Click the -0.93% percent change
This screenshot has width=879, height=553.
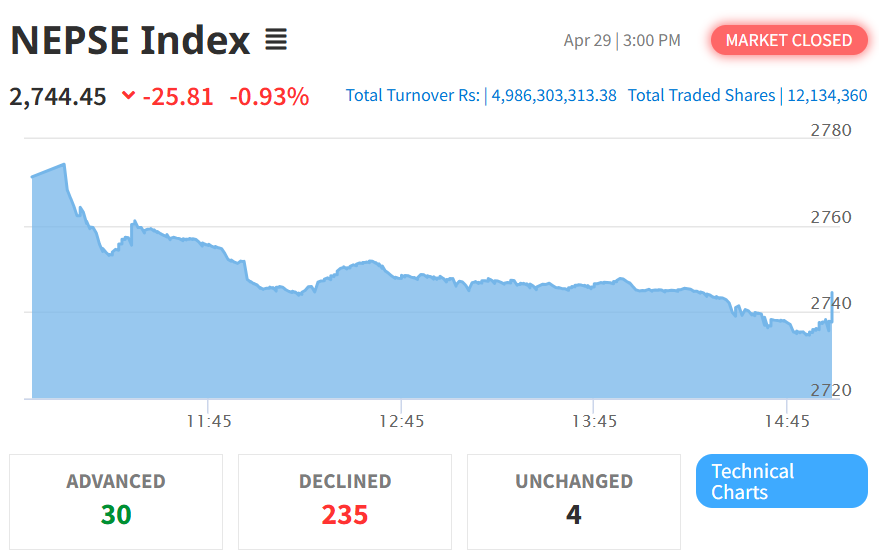[269, 97]
